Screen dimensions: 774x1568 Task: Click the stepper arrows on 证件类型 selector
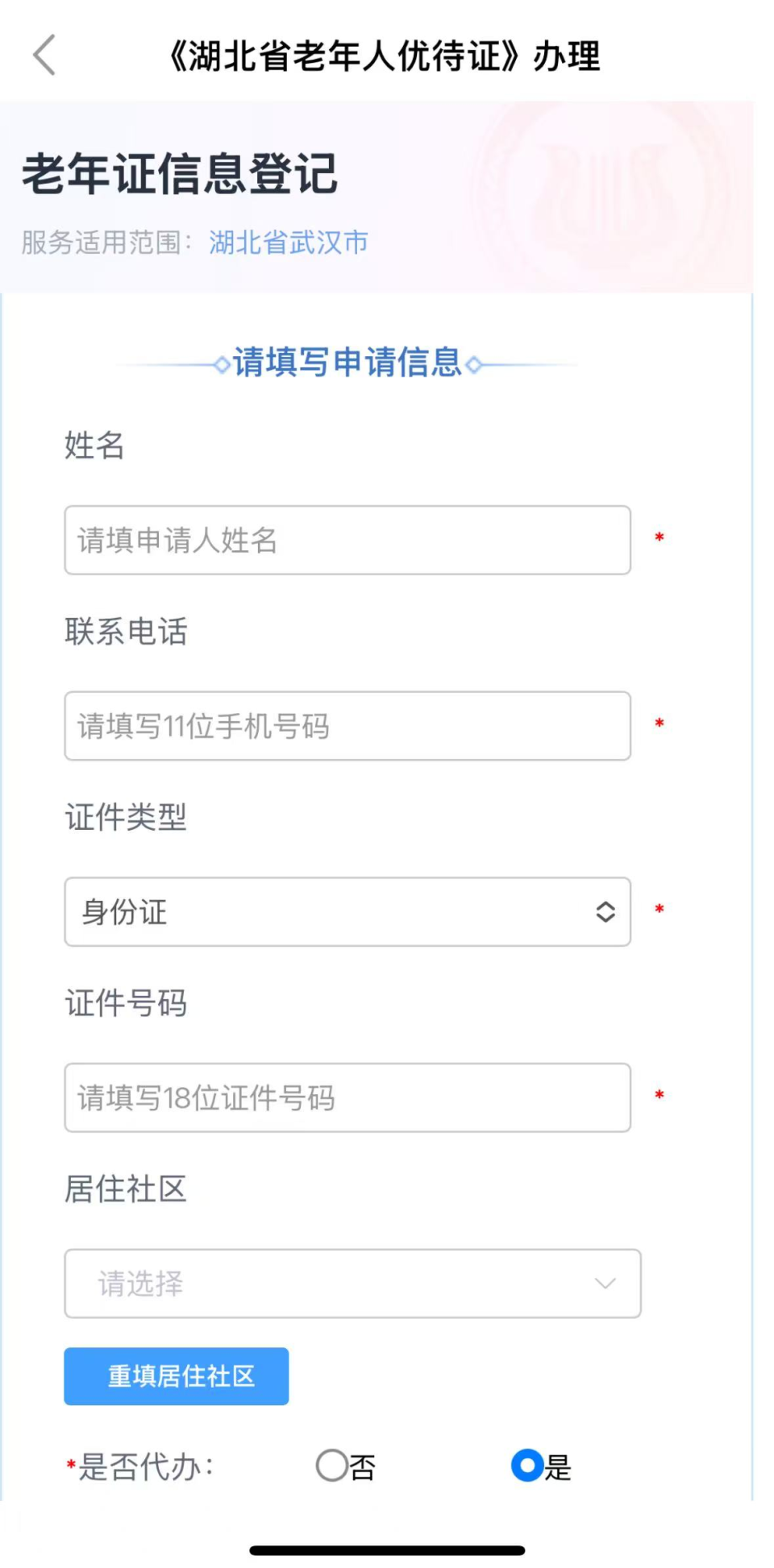click(605, 913)
